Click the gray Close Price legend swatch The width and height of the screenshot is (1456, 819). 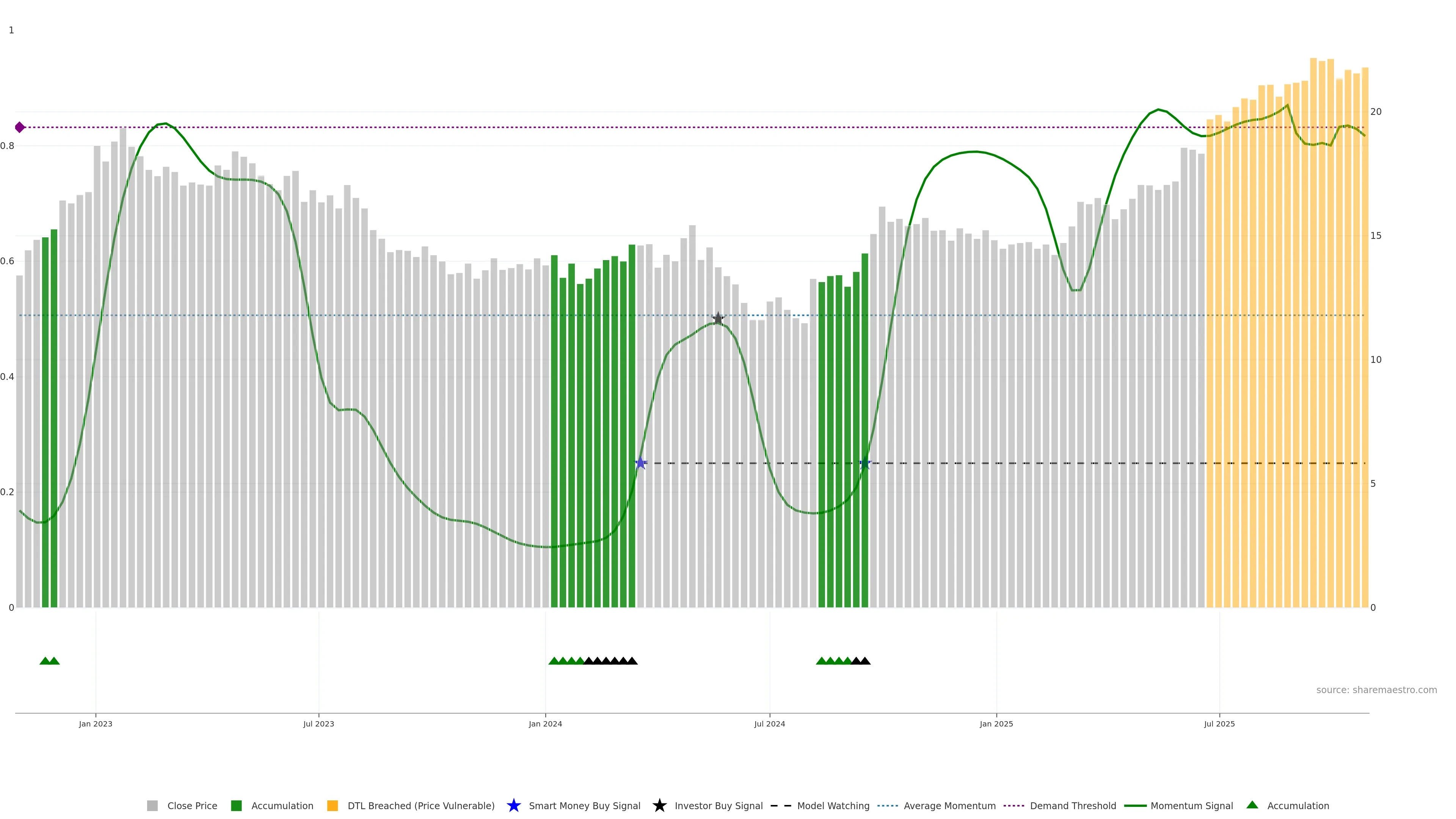[x=152, y=805]
